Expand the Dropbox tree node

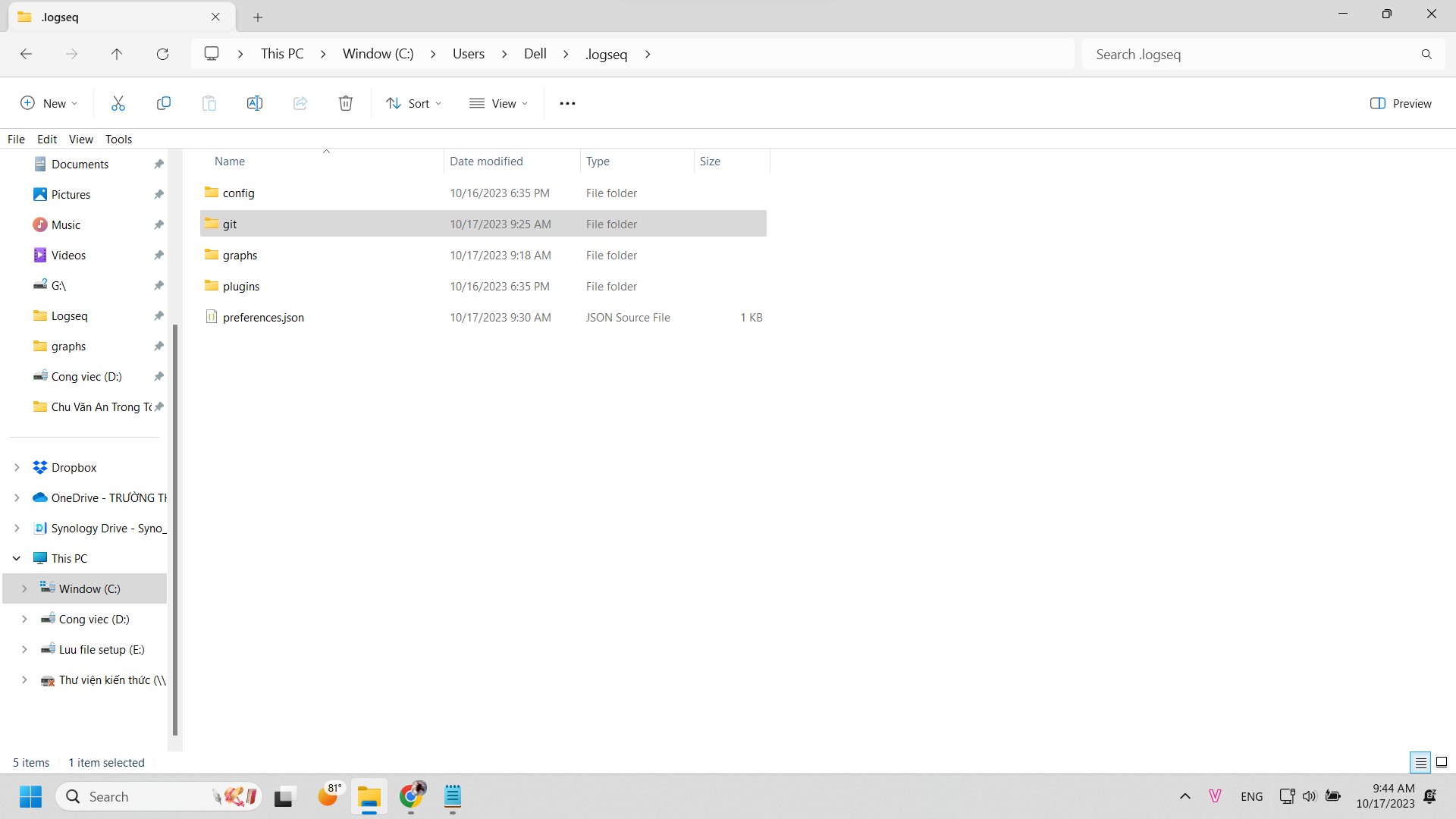tap(17, 468)
